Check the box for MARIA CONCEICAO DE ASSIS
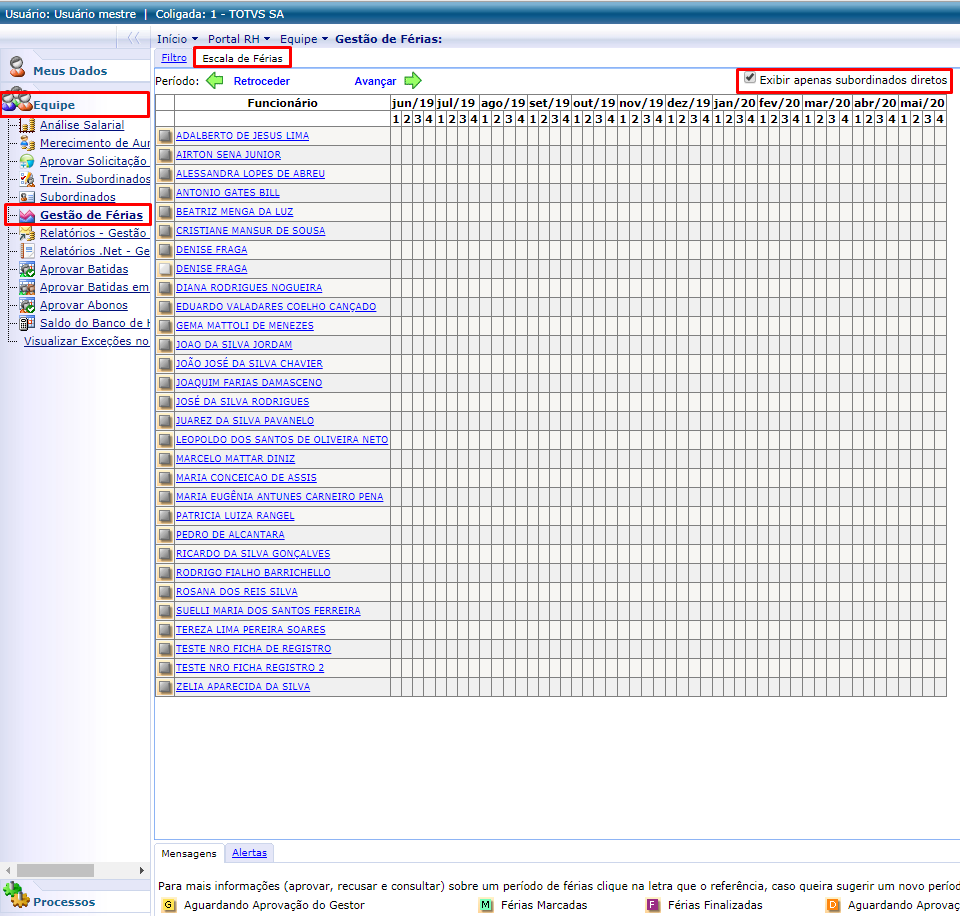 coord(165,478)
